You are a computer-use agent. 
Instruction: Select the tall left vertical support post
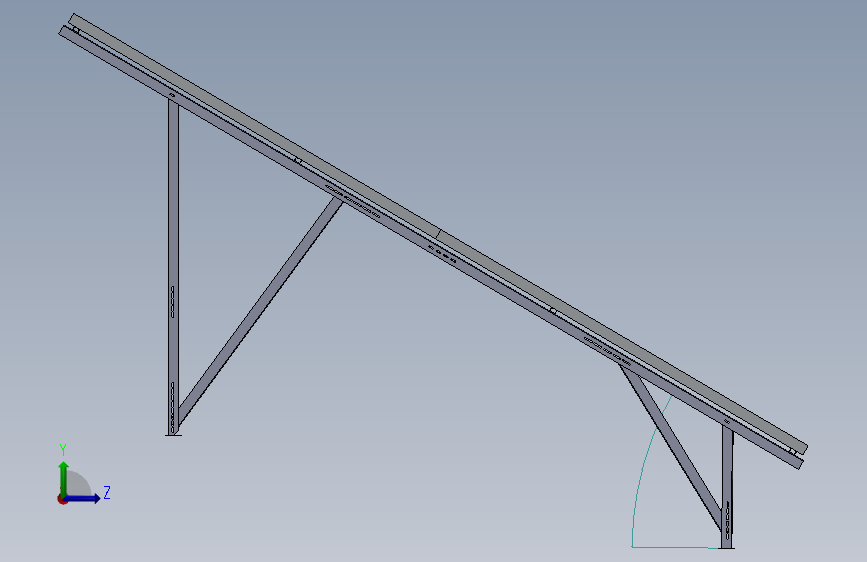173,266
